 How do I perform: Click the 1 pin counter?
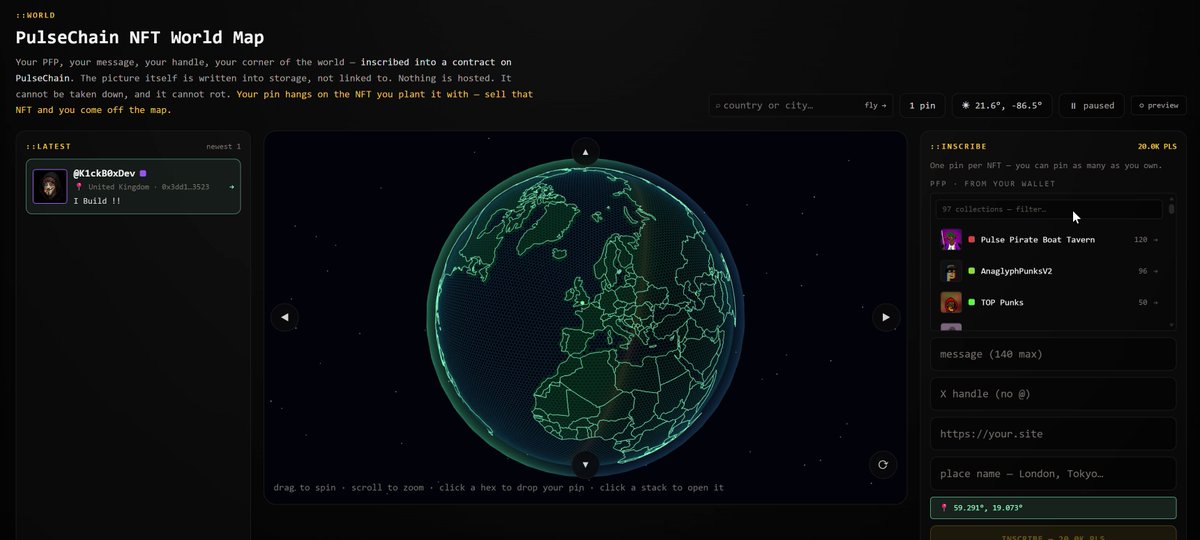[x=922, y=105]
